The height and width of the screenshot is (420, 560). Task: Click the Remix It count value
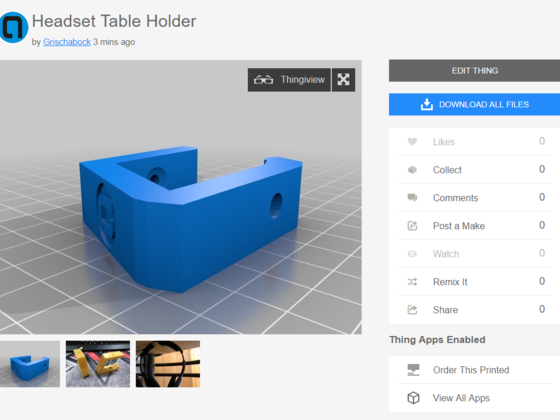point(542,281)
